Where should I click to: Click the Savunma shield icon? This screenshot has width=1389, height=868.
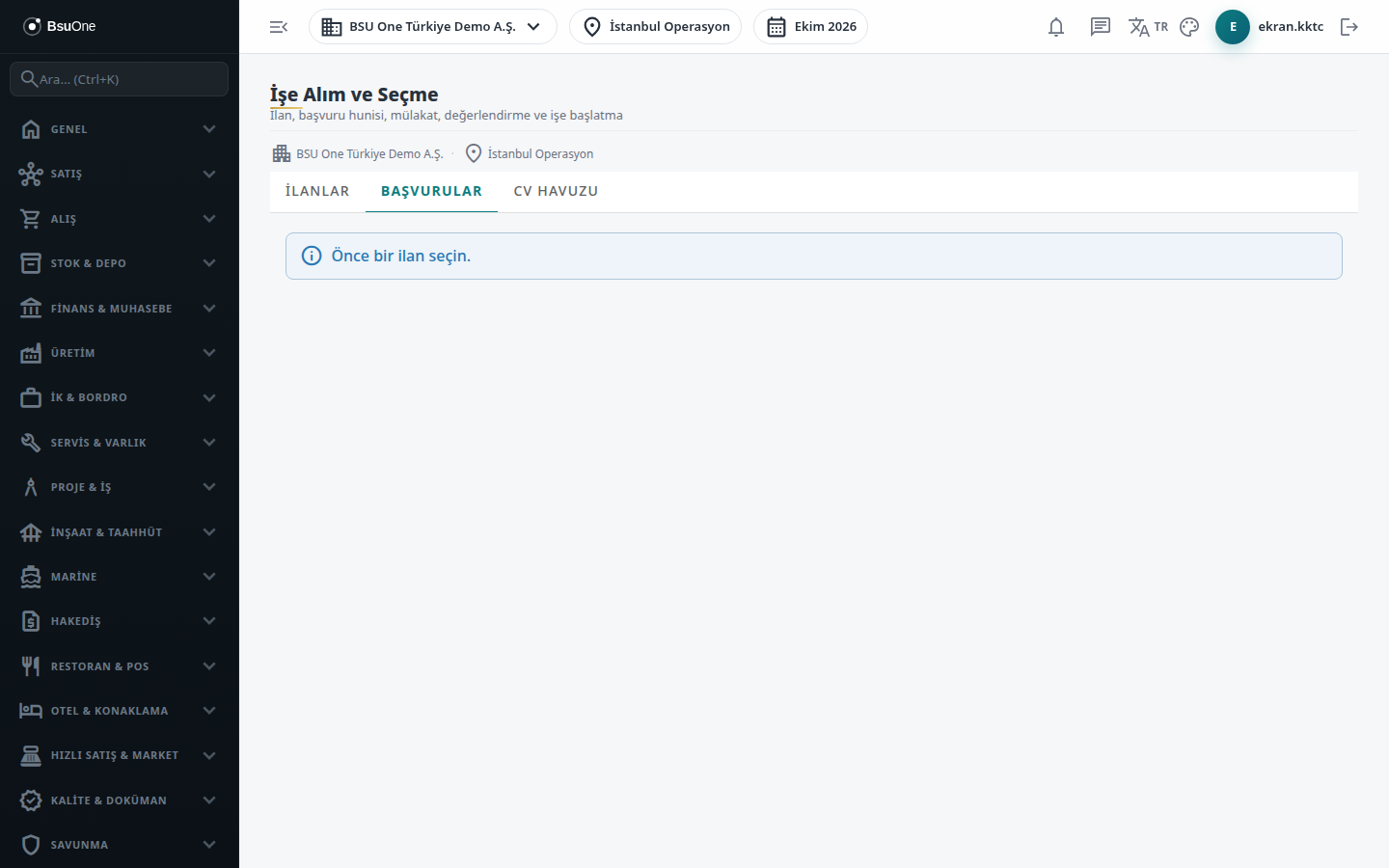[x=31, y=845]
